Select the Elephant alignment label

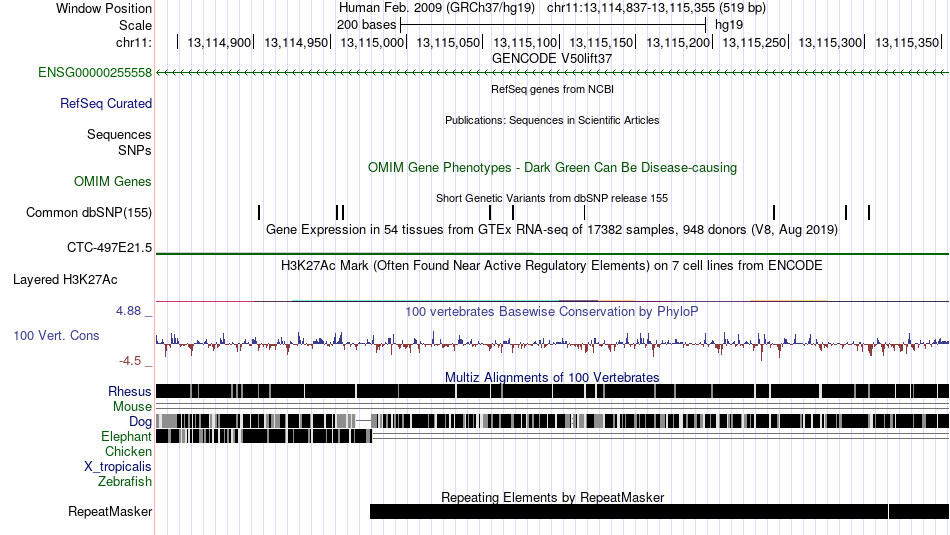point(126,436)
